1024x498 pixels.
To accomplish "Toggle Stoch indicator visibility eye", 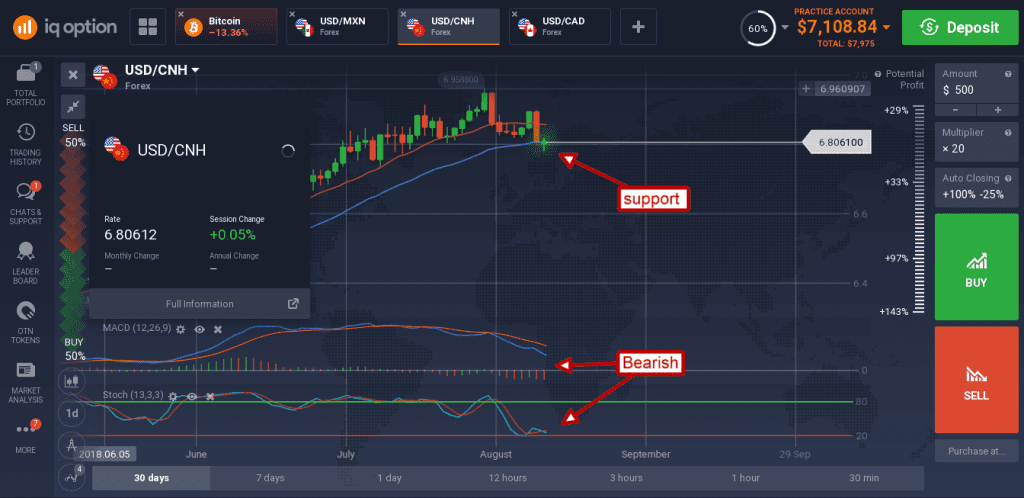I will (x=191, y=396).
